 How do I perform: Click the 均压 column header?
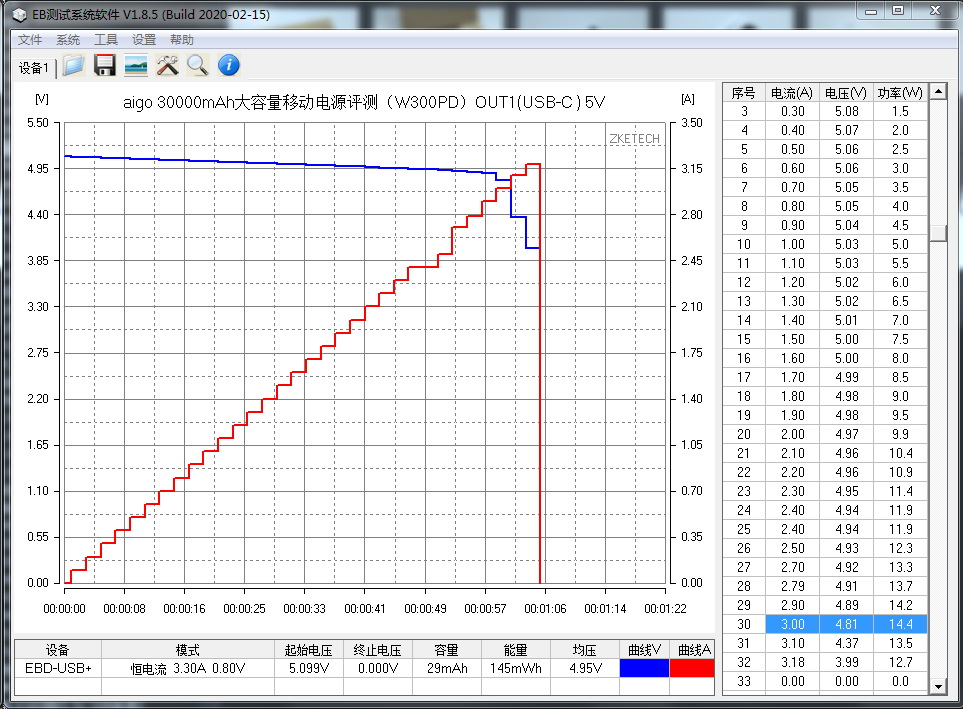tap(585, 649)
